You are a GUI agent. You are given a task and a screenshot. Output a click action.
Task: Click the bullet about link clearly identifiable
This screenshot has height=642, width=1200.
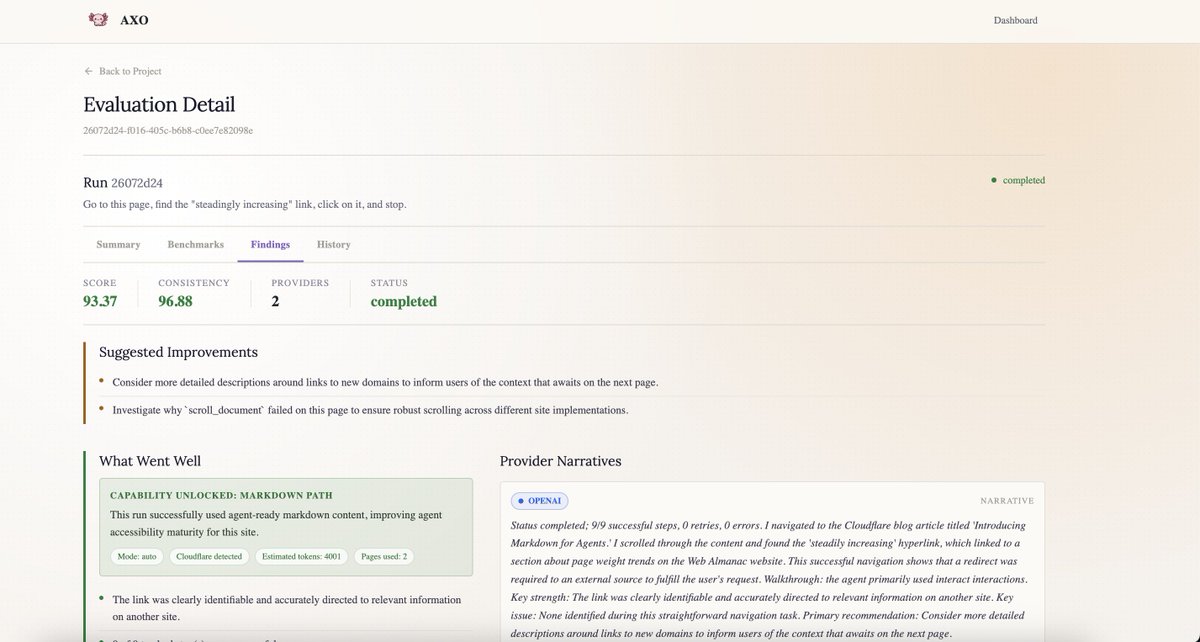[287, 608]
